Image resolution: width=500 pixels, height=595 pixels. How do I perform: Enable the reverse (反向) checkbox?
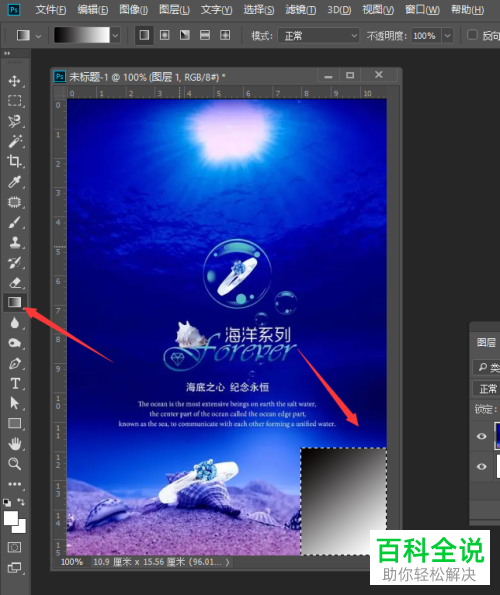[472, 35]
